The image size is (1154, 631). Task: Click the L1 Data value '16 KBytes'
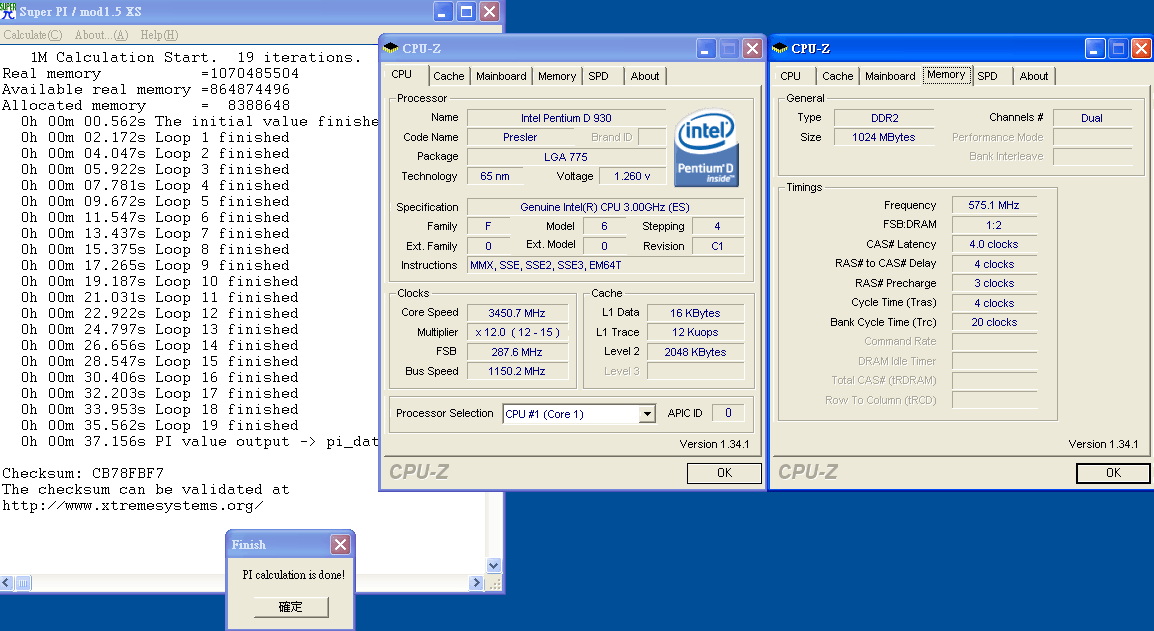coord(695,313)
